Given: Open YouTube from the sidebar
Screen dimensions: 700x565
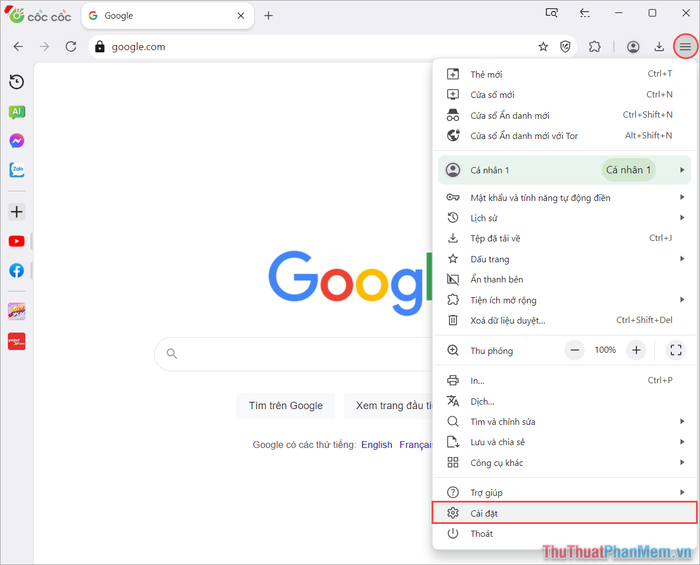Looking at the screenshot, I should point(17,241).
